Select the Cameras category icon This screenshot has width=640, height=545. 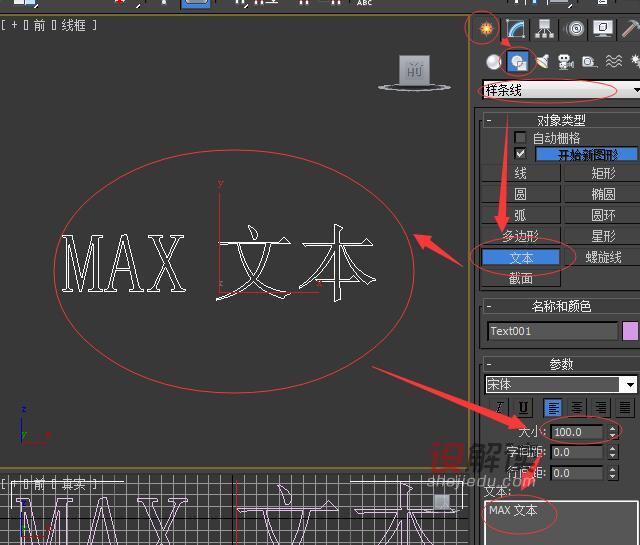566,62
